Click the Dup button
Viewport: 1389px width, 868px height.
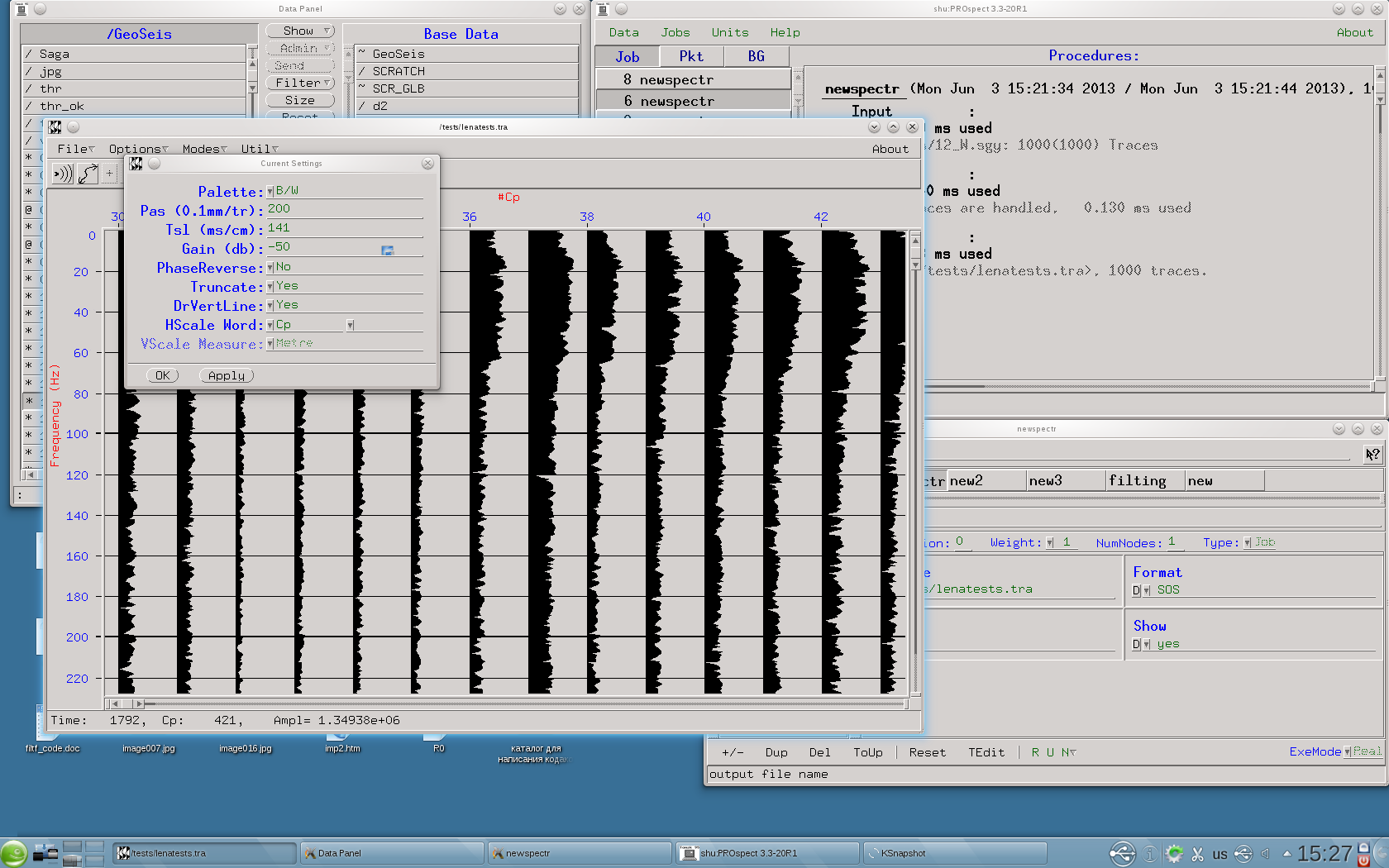[x=776, y=752]
